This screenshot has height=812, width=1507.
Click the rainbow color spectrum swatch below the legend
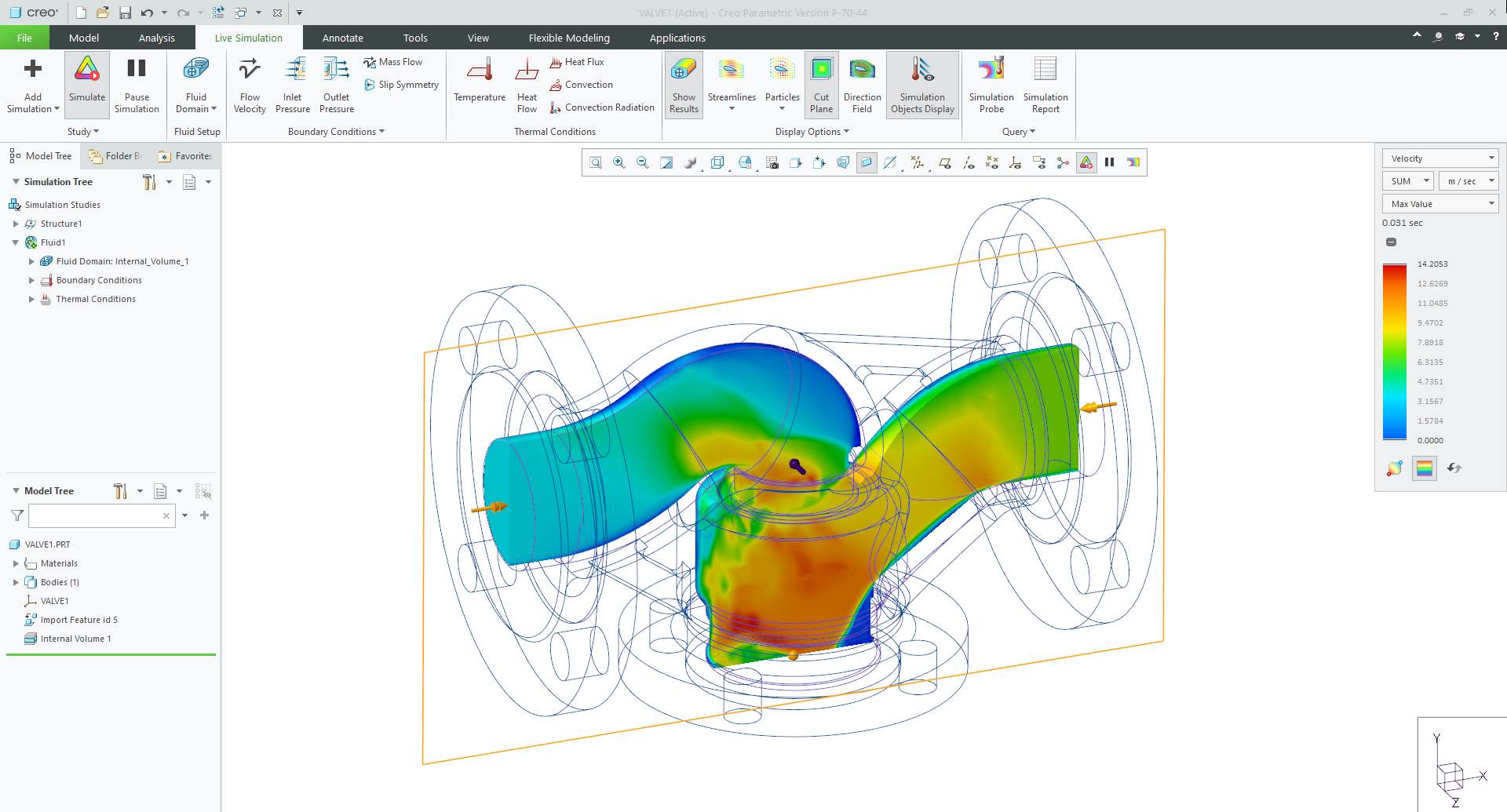[x=1423, y=468]
